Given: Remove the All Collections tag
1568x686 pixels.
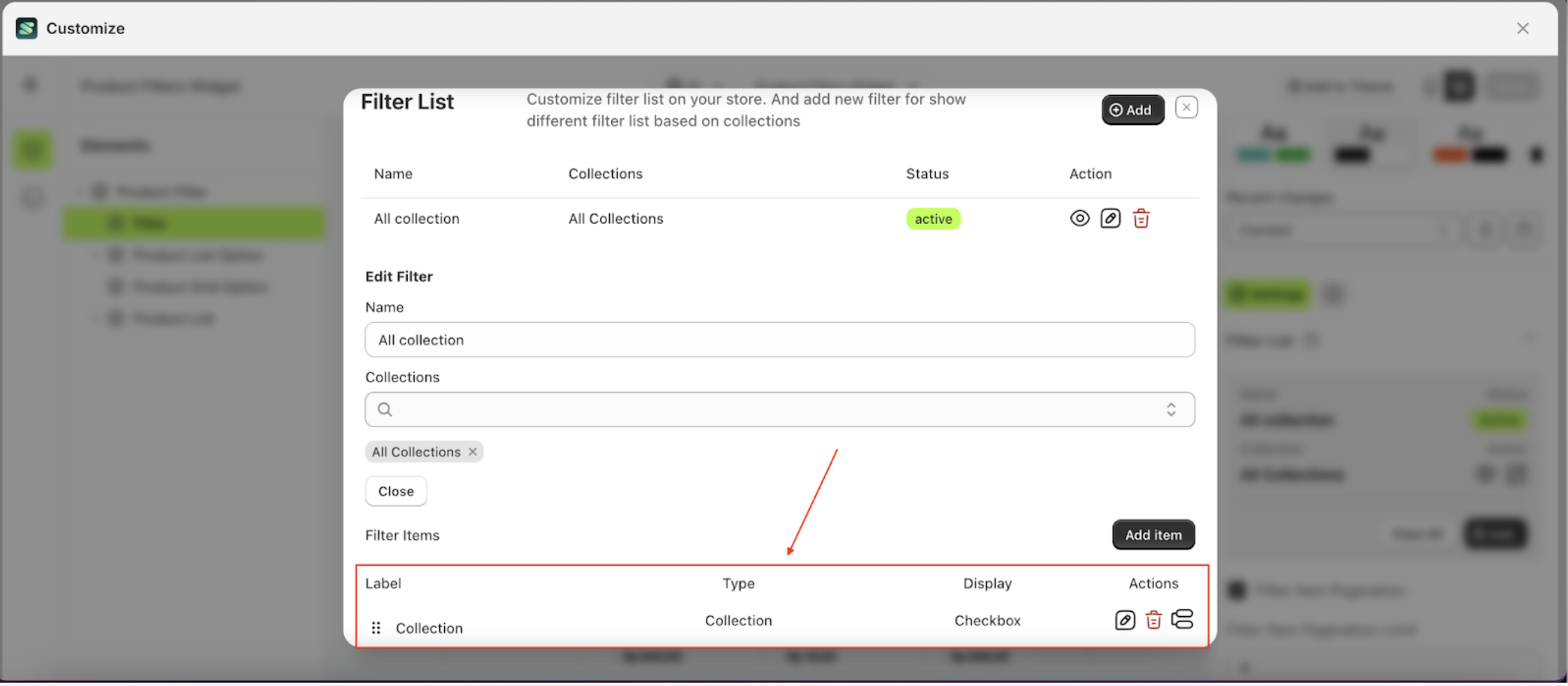Looking at the screenshot, I should [473, 452].
